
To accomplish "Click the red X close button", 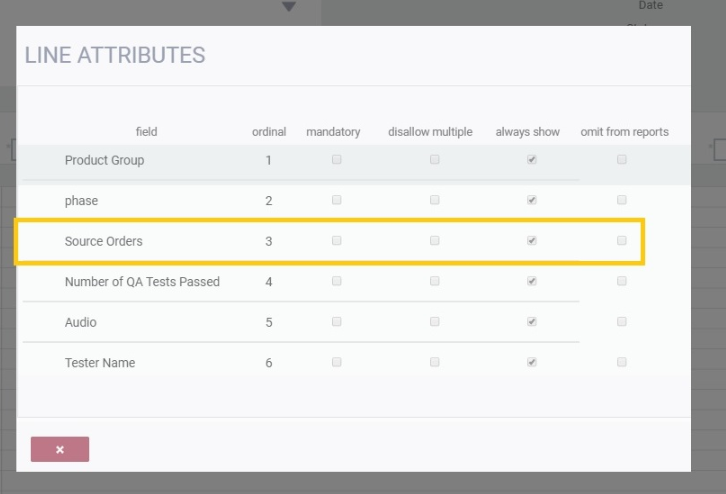I will tap(60, 450).
